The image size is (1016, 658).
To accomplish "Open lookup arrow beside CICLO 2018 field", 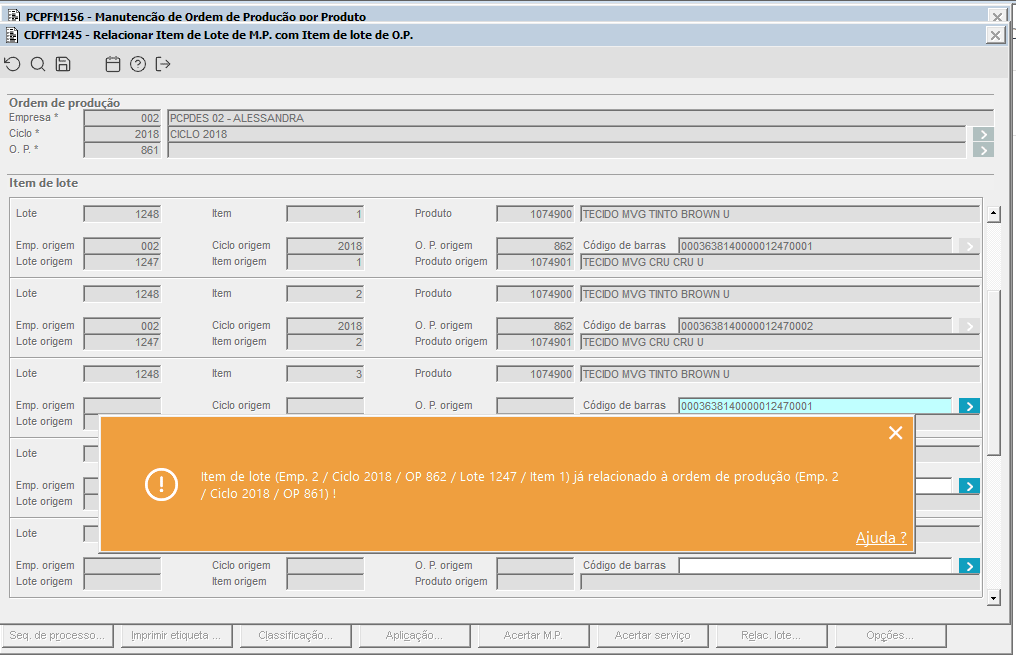I will 983,134.
